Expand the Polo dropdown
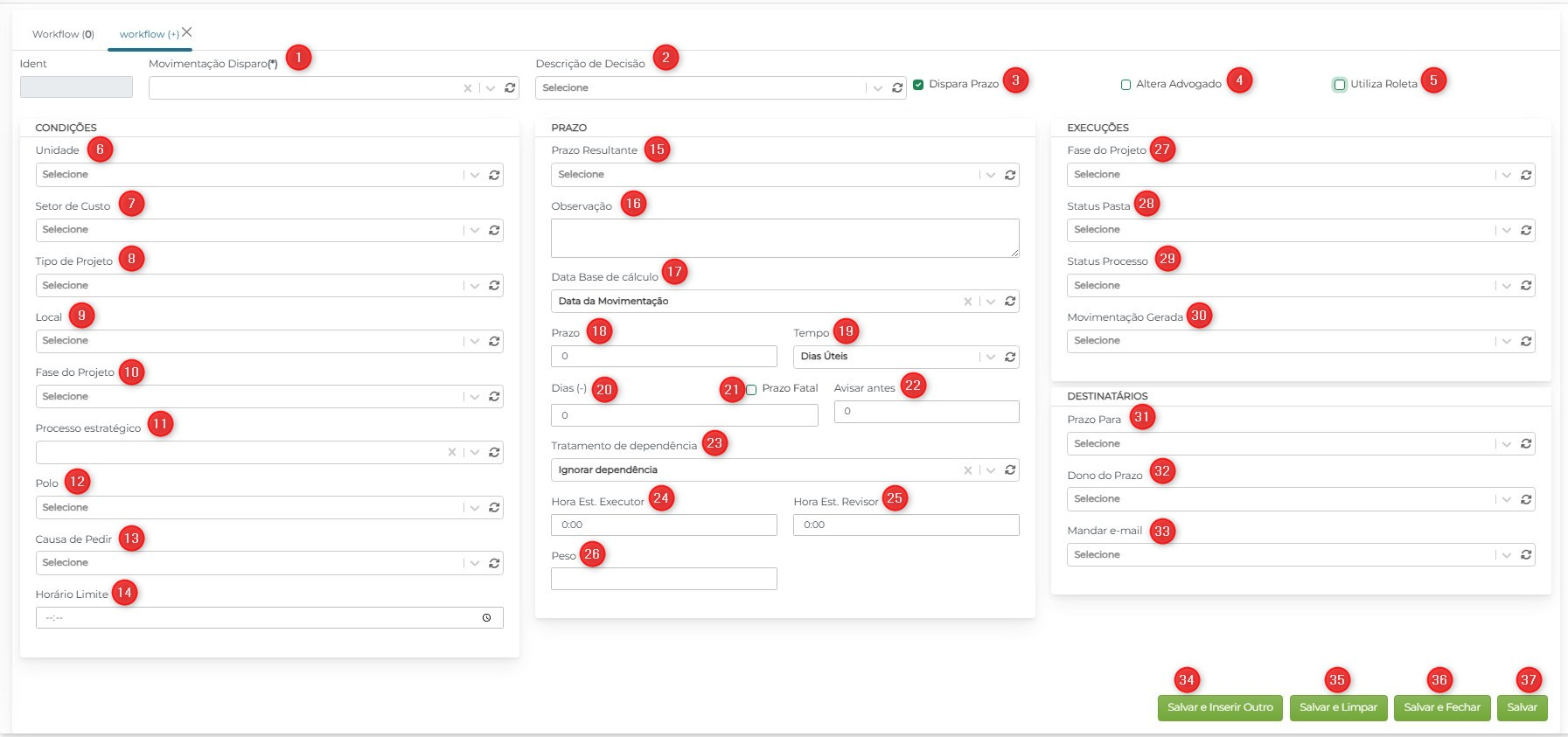1568x737 pixels. 475,508
